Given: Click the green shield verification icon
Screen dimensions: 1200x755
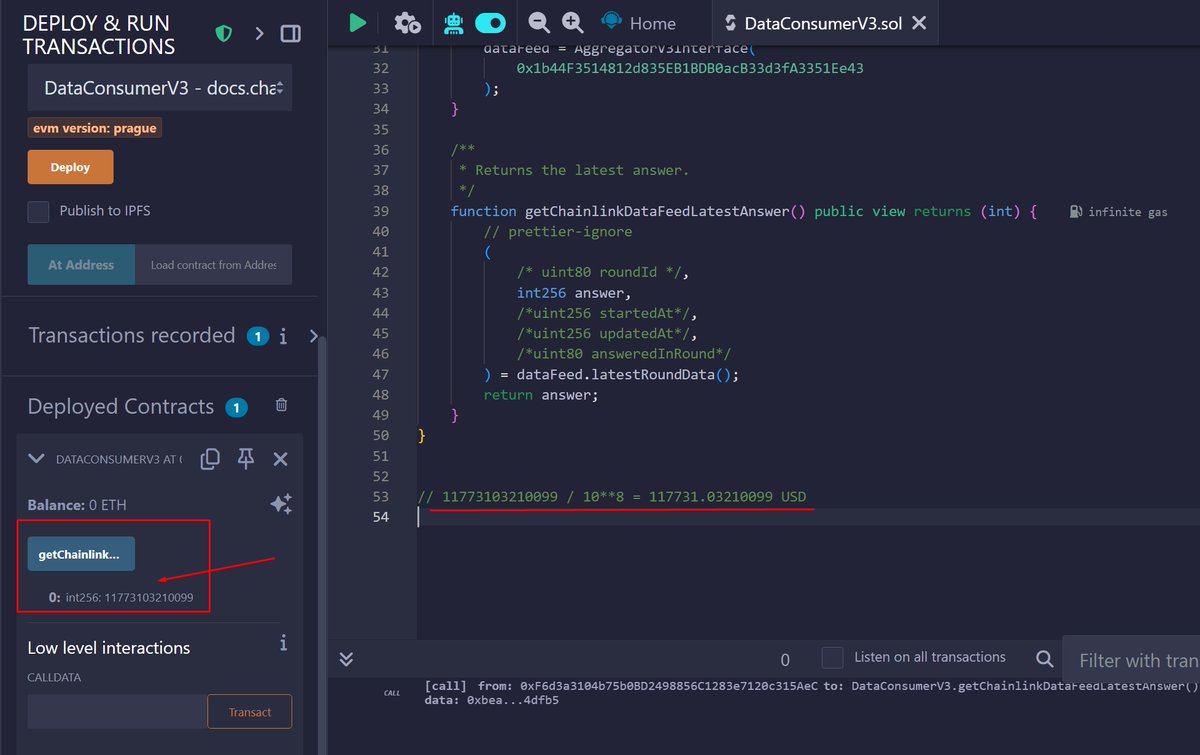Looking at the screenshot, I should (x=224, y=34).
